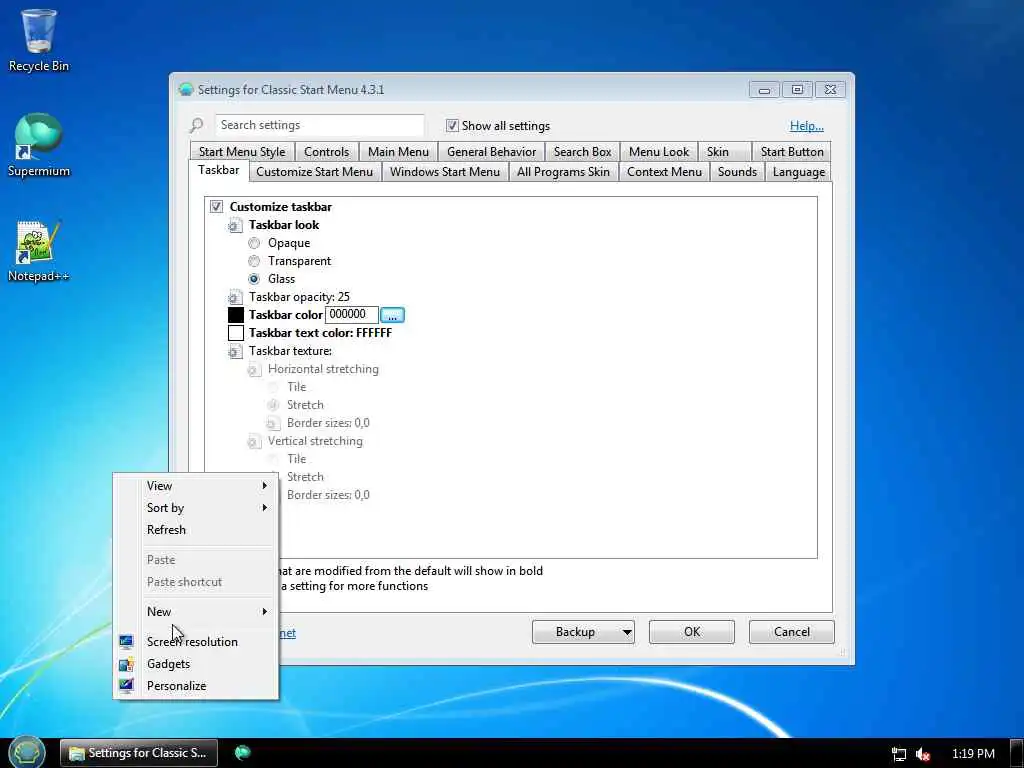Select the Transparent radio button
Viewport: 1024px width, 768px height.
[x=254, y=261]
